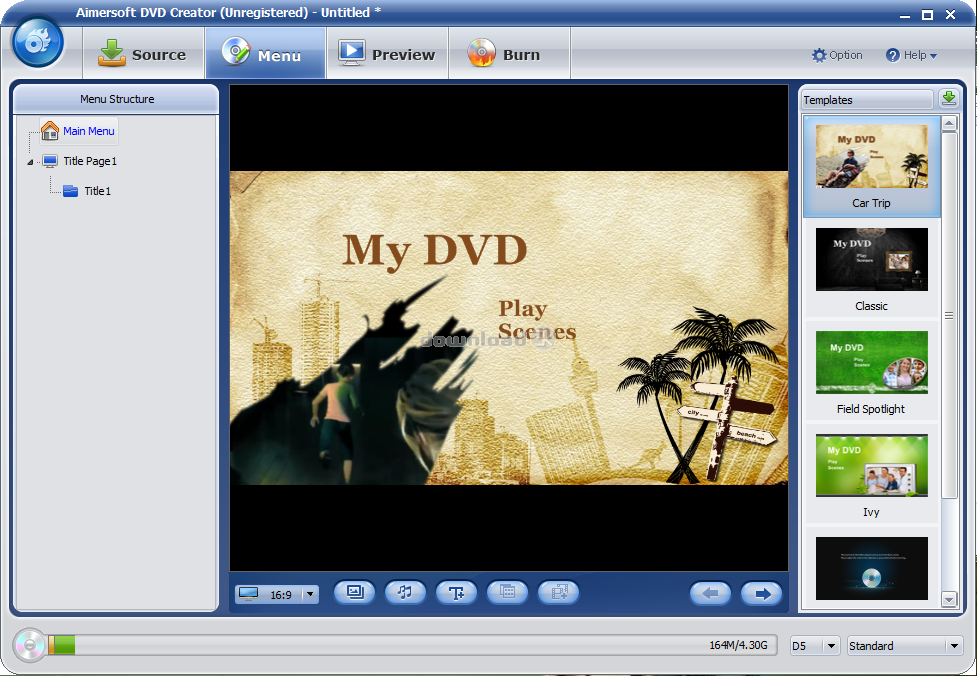Add text using the T+ icon
This screenshot has height=676, width=977.
pos(456,592)
